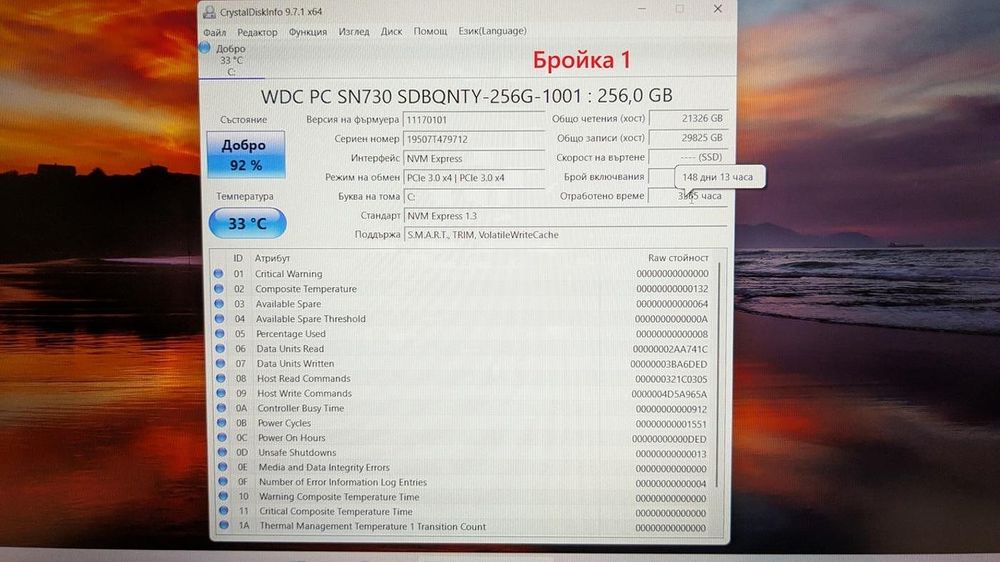Click status dot for Available Spare Threshold row
Screen dimensions: 1000x562
click(219, 318)
